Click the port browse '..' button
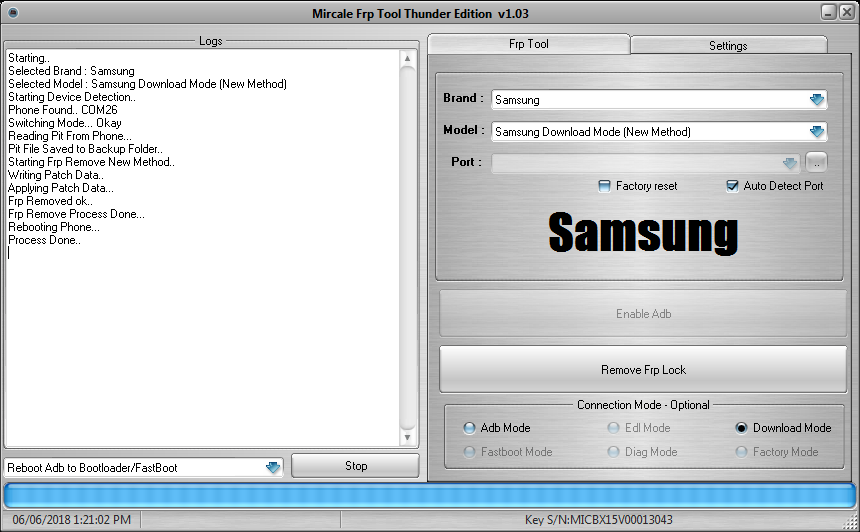860x532 pixels. (x=816, y=163)
